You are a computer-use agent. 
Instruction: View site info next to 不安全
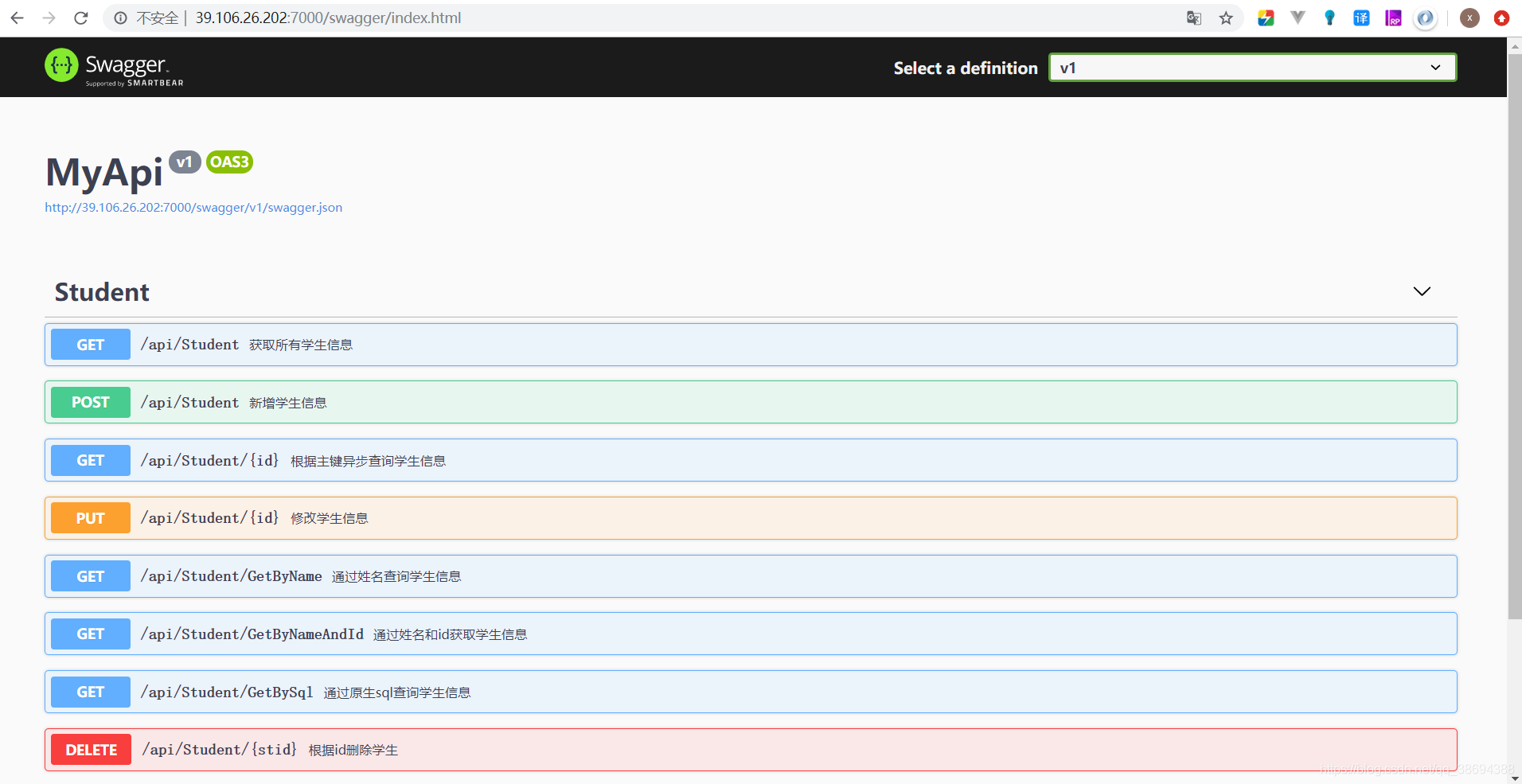[120, 18]
